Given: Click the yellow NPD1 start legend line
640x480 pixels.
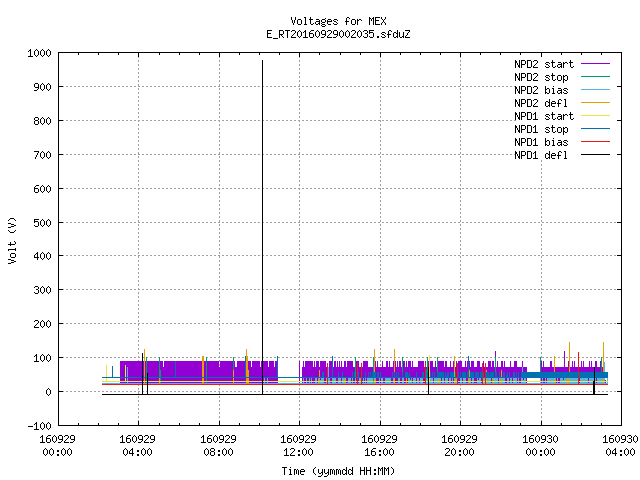Looking at the screenshot, I should [595, 116].
